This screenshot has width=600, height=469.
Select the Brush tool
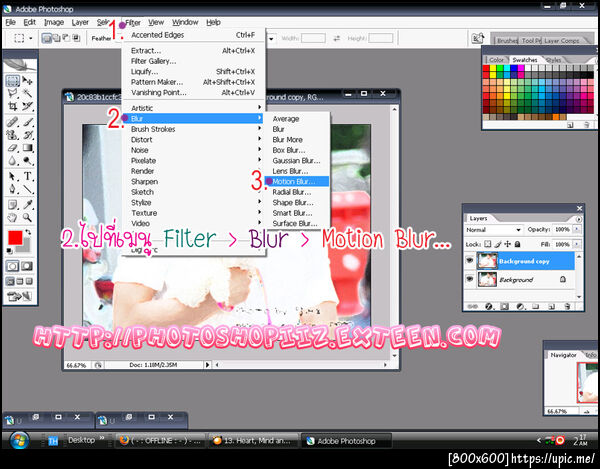point(27,122)
